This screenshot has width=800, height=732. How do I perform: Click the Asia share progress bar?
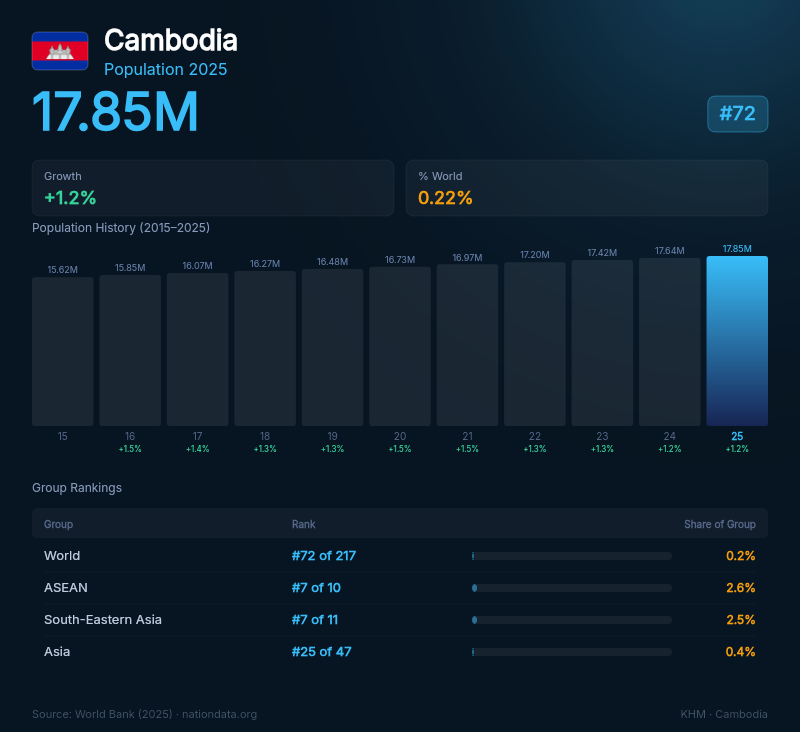571,652
